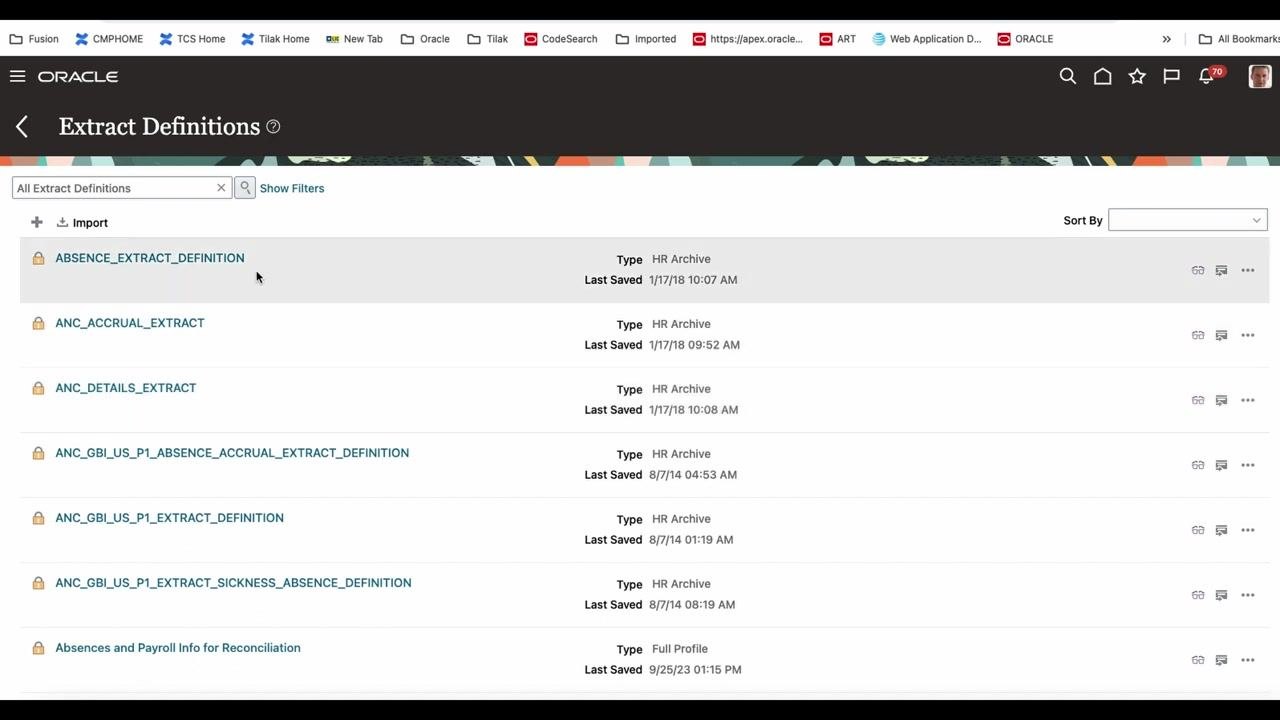Click glasses view icon for ABSENCE_EXTRACT_DEFINITION
Image resolution: width=1280 pixels, height=720 pixels.
1198,270
